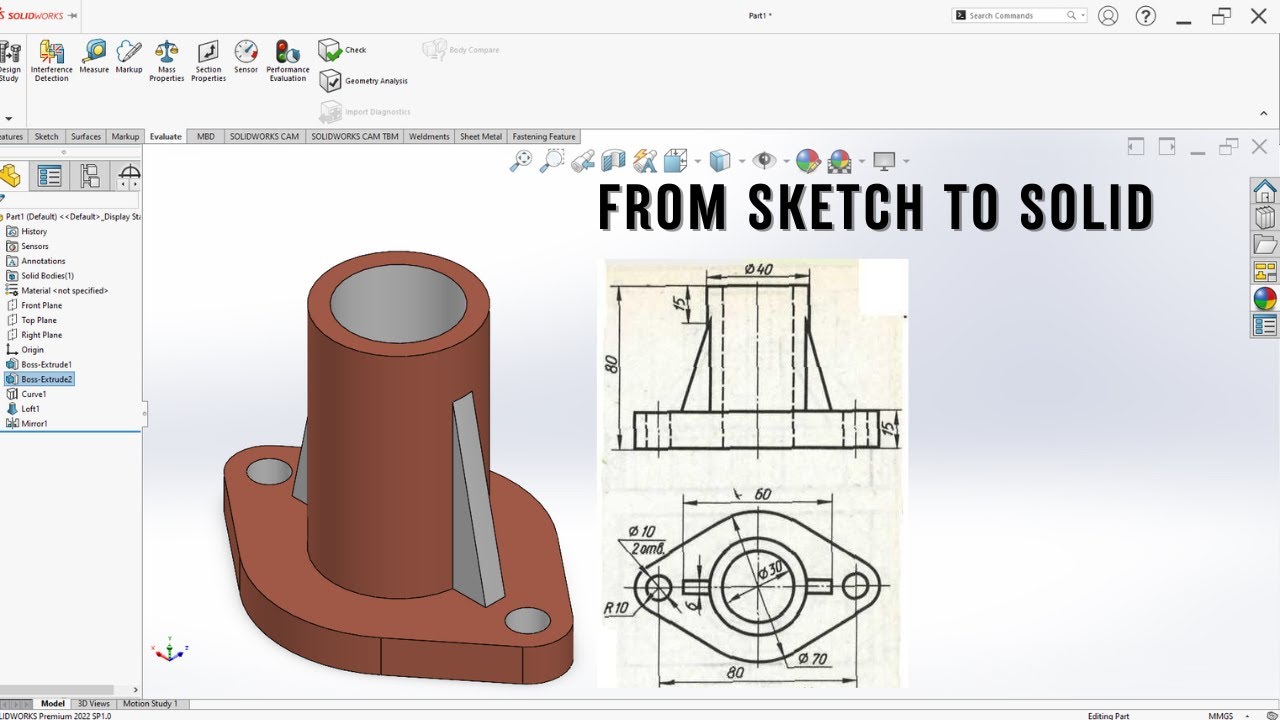The width and height of the screenshot is (1280, 720).
Task: Open Search Commands dropdown arrow
Action: [x=1082, y=16]
